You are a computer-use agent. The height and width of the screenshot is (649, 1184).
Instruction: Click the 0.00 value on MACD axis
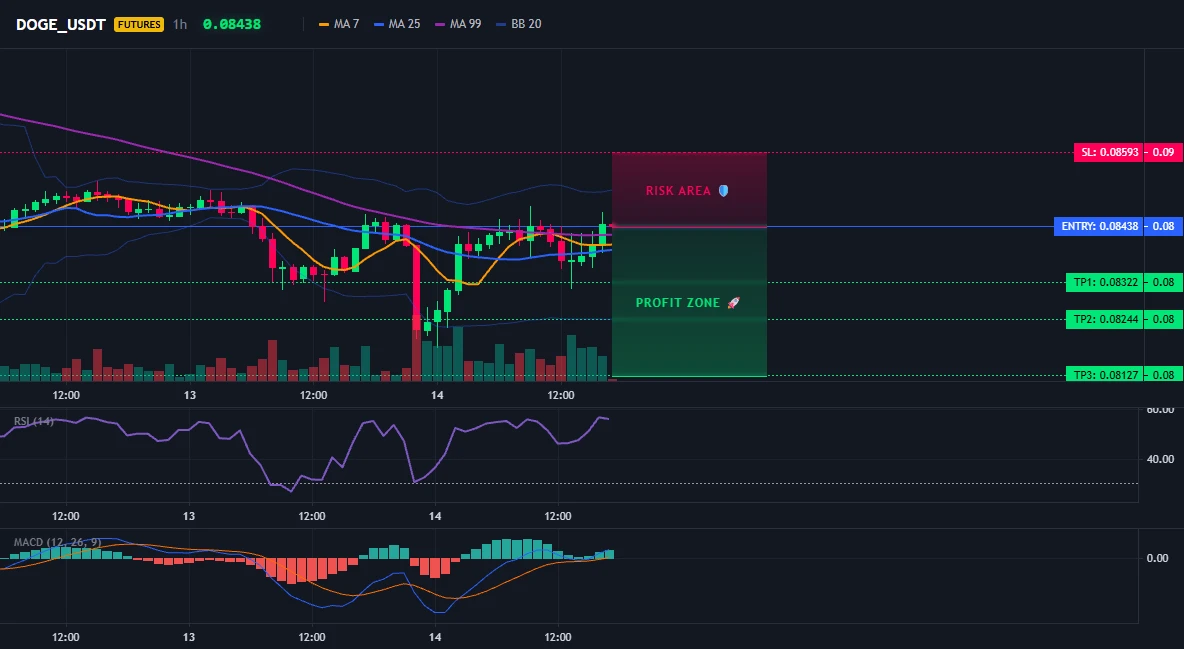pyautogui.click(x=1158, y=558)
